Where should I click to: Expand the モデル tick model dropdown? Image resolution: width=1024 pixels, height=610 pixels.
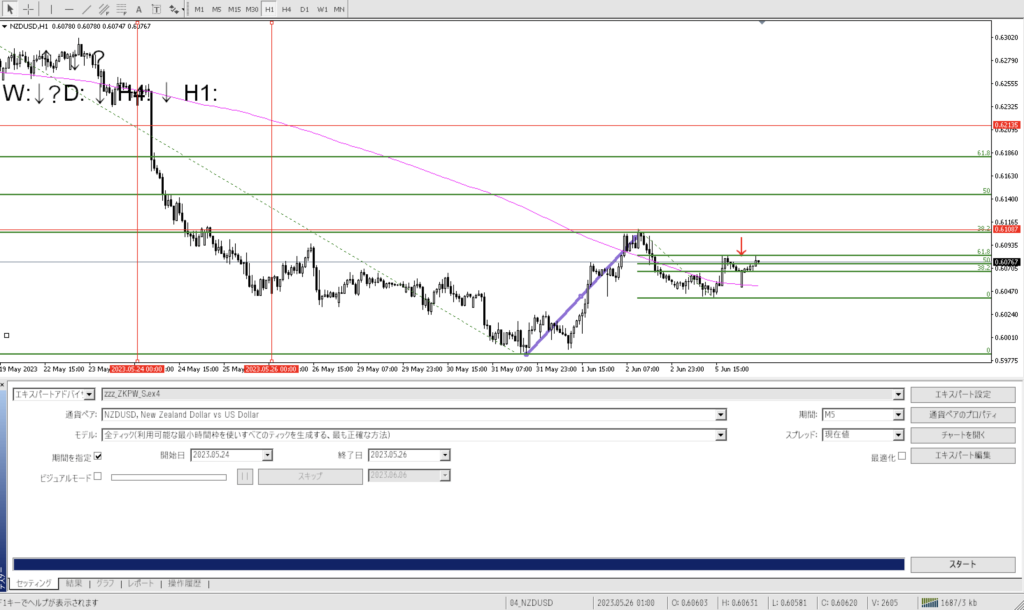(x=720, y=435)
